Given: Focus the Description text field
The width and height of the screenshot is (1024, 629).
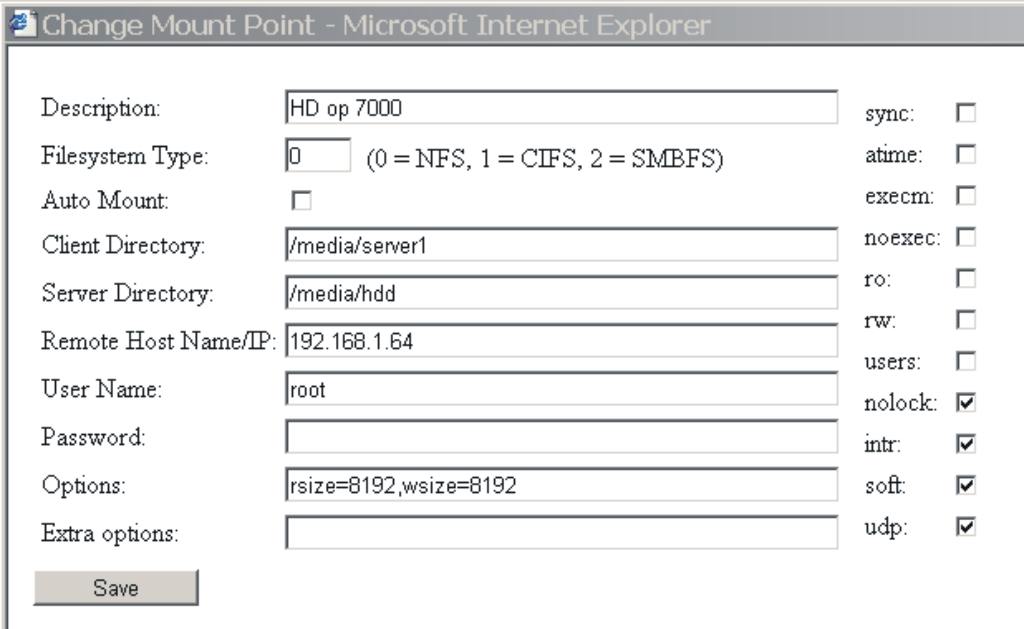Looking at the screenshot, I should tap(562, 108).
